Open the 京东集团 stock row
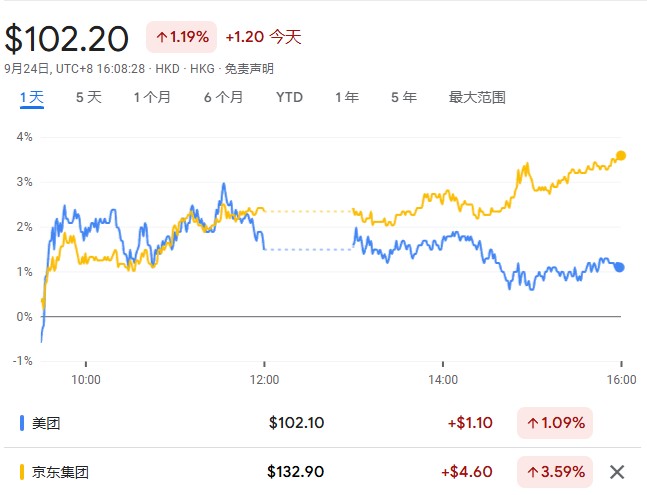Screen dimensions: 647x495 pyautogui.click(x=62, y=471)
